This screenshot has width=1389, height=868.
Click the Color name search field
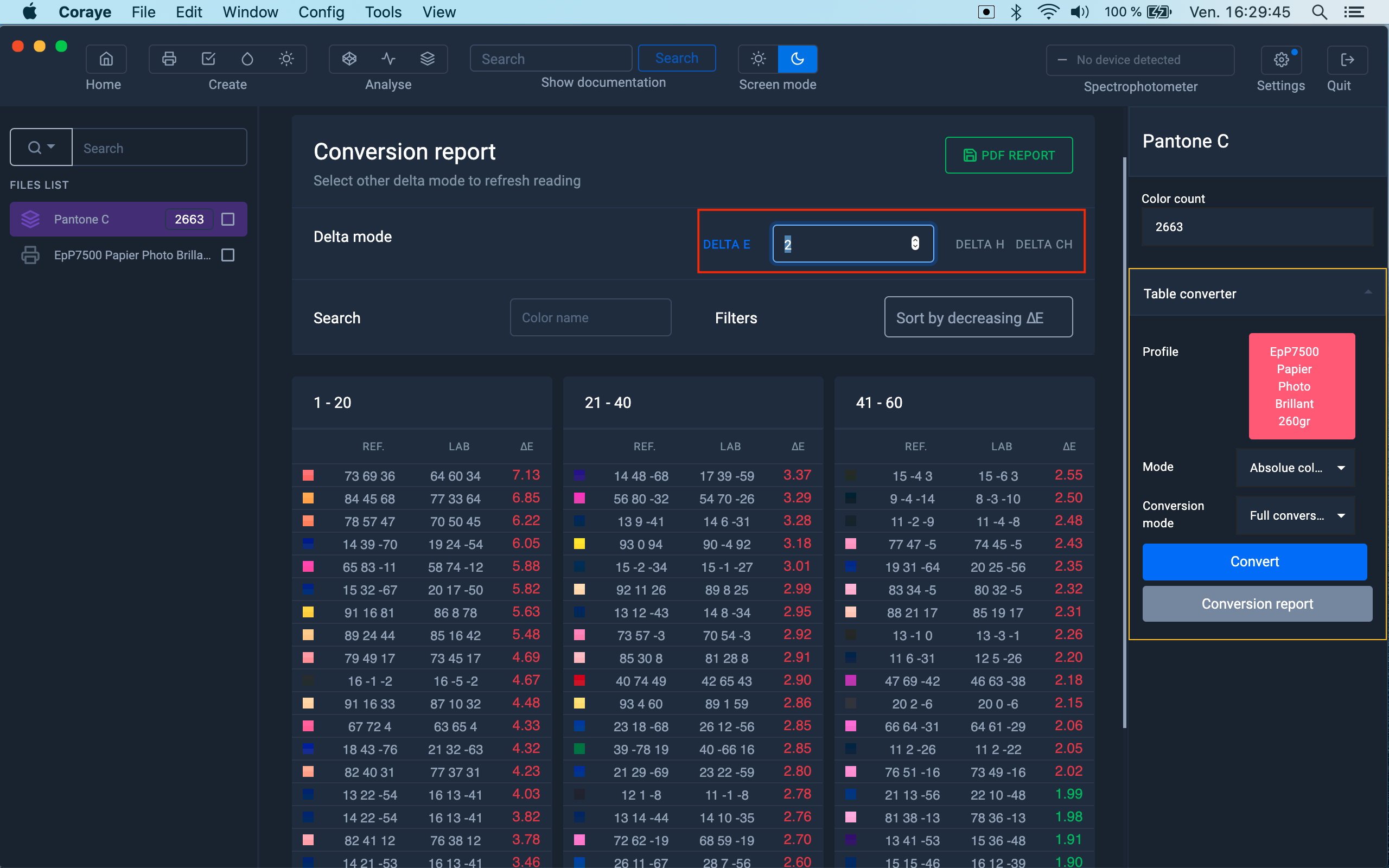pos(591,317)
